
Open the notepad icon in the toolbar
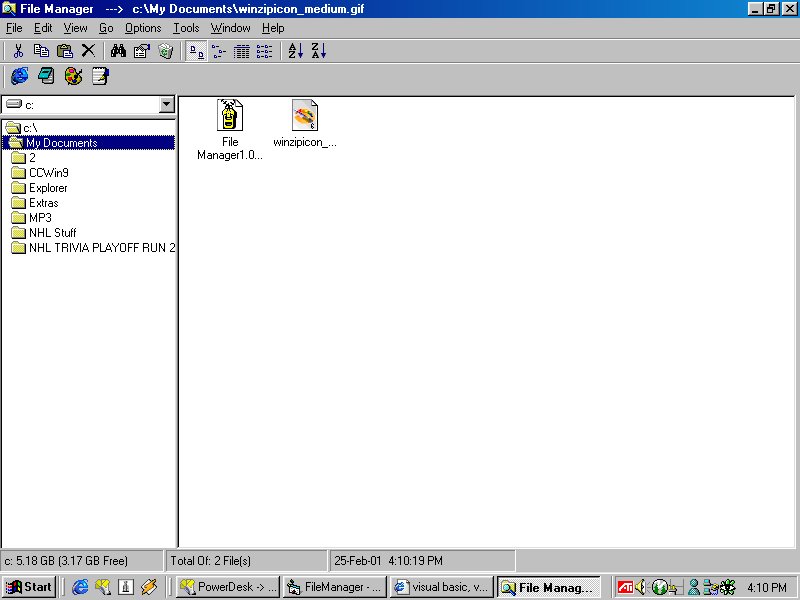pos(100,76)
